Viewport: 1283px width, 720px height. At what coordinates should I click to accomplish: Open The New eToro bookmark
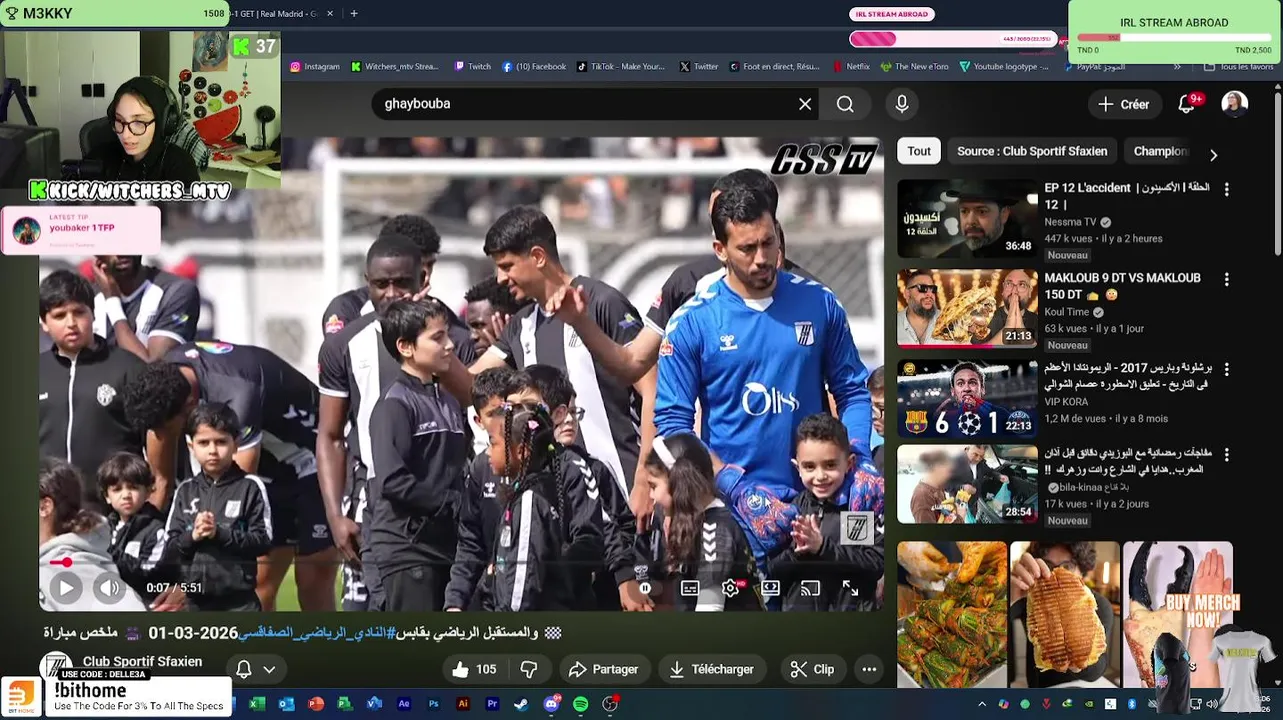coord(914,67)
